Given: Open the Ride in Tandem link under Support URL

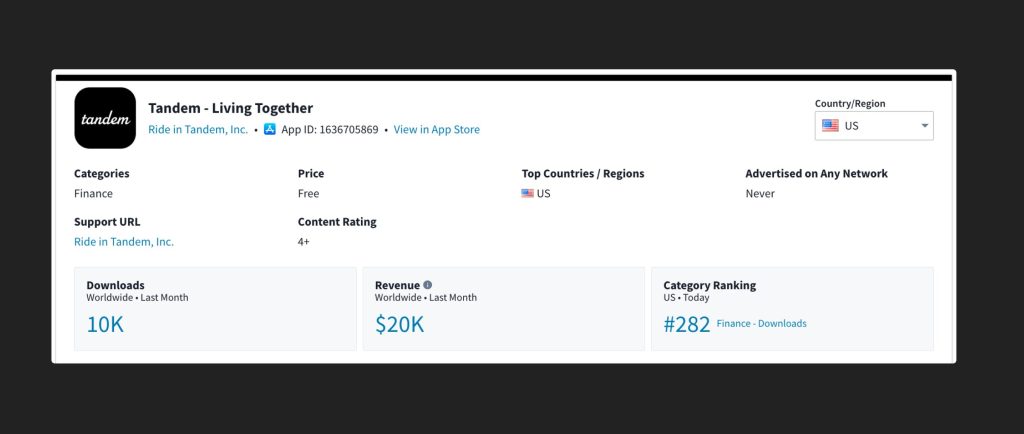Looking at the screenshot, I should (124, 242).
